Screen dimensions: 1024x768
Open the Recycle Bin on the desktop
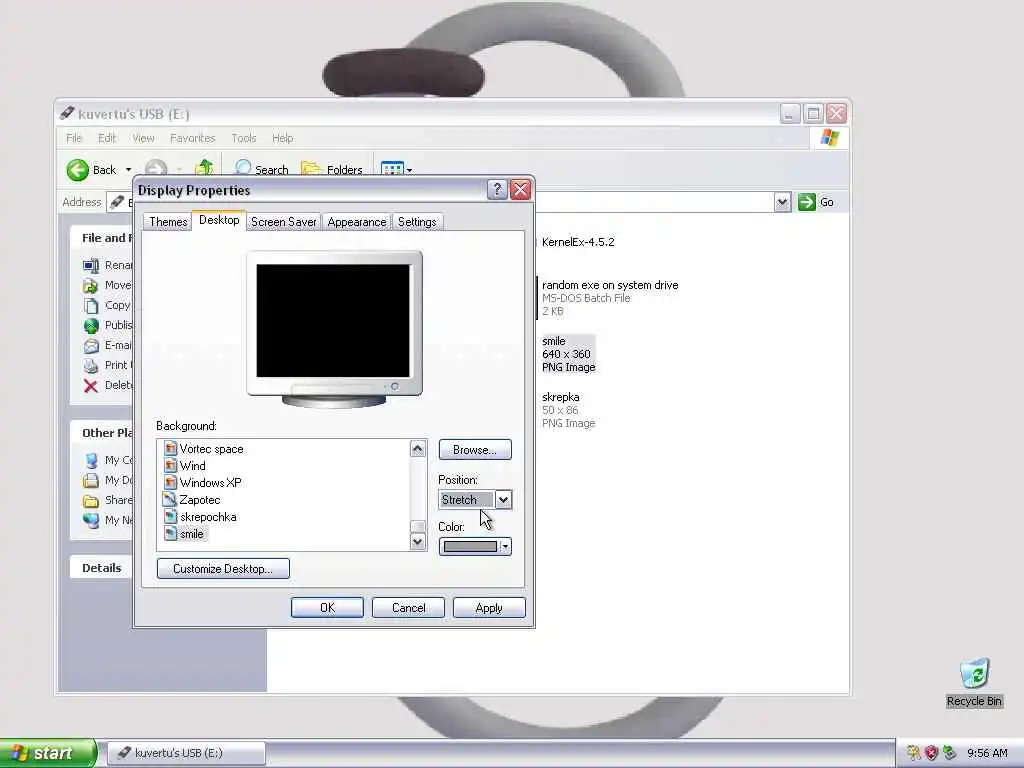point(974,682)
